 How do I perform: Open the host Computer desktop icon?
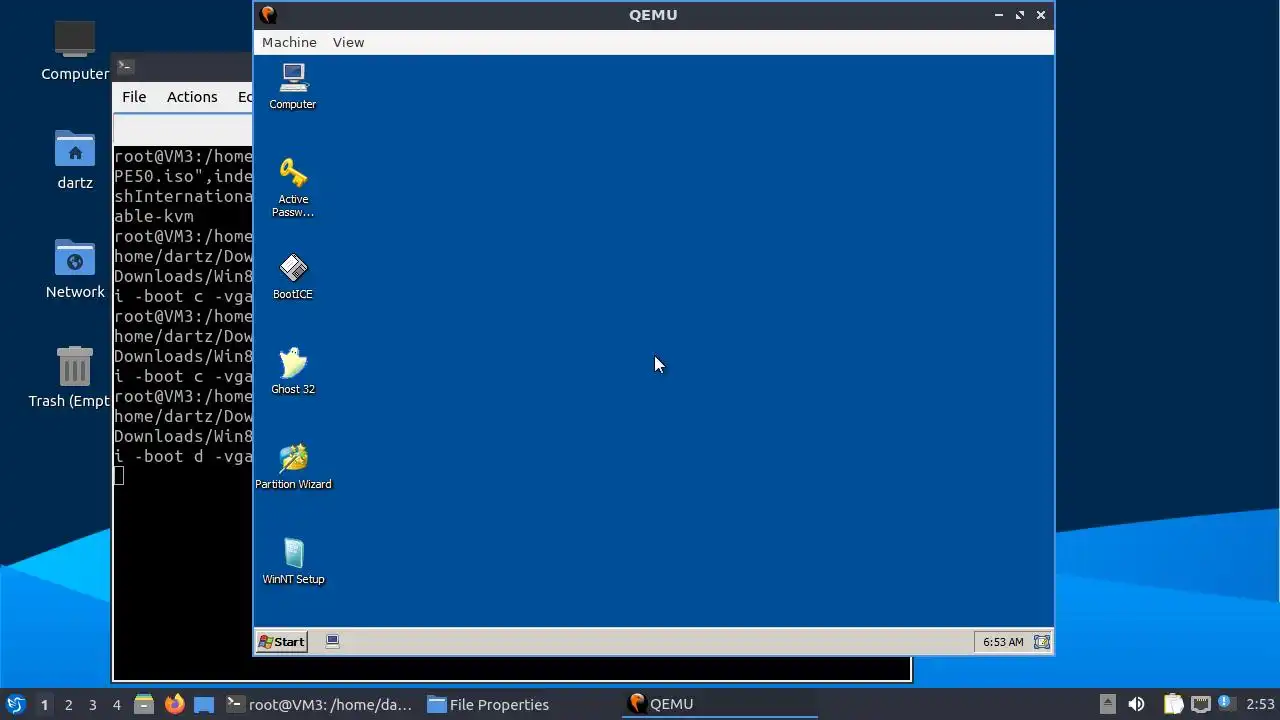(75, 50)
